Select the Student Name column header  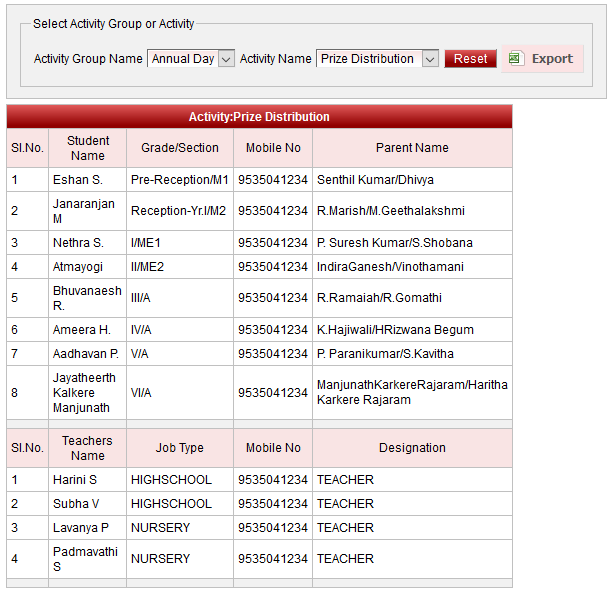[88, 148]
